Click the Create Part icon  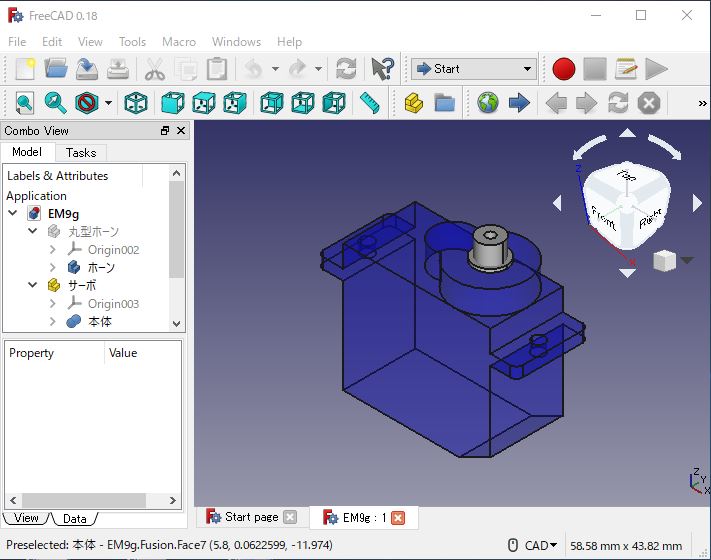pos(413,103)
